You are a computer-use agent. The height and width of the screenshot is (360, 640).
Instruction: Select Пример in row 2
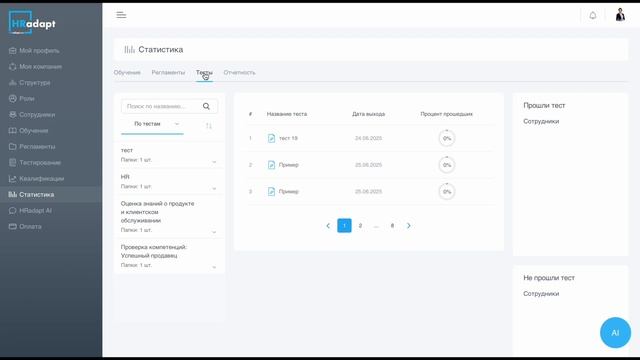(289, 165)
